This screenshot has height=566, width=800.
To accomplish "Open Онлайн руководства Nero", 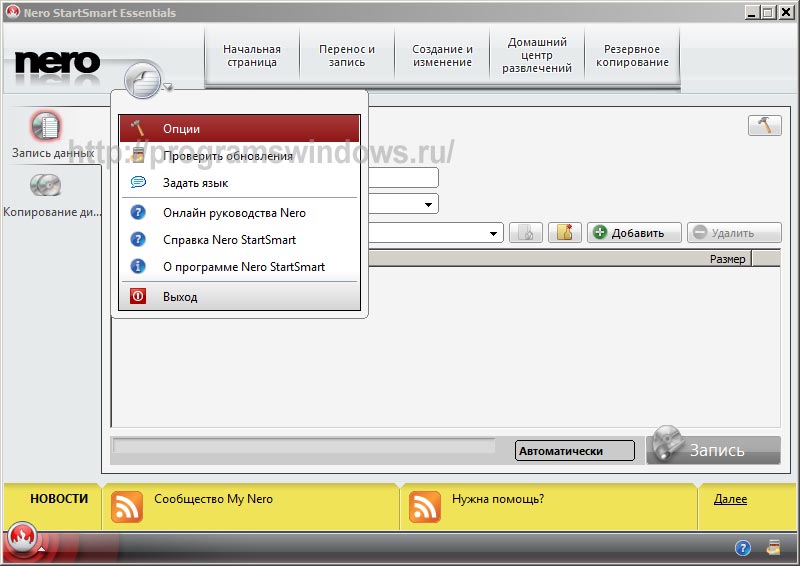I will 239,213.
